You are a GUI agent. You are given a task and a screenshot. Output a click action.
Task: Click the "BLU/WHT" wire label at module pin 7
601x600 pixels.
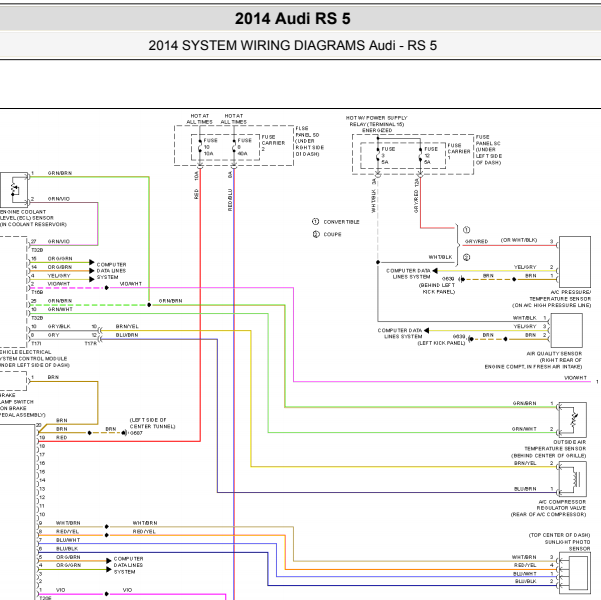click(68, 540)
